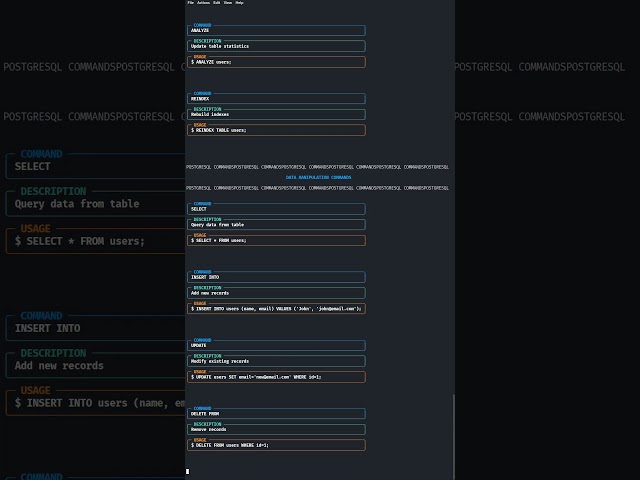Screen dimensions: 640x480
Task: Click the terminal cursor block at the prompt
Action: 187,471
